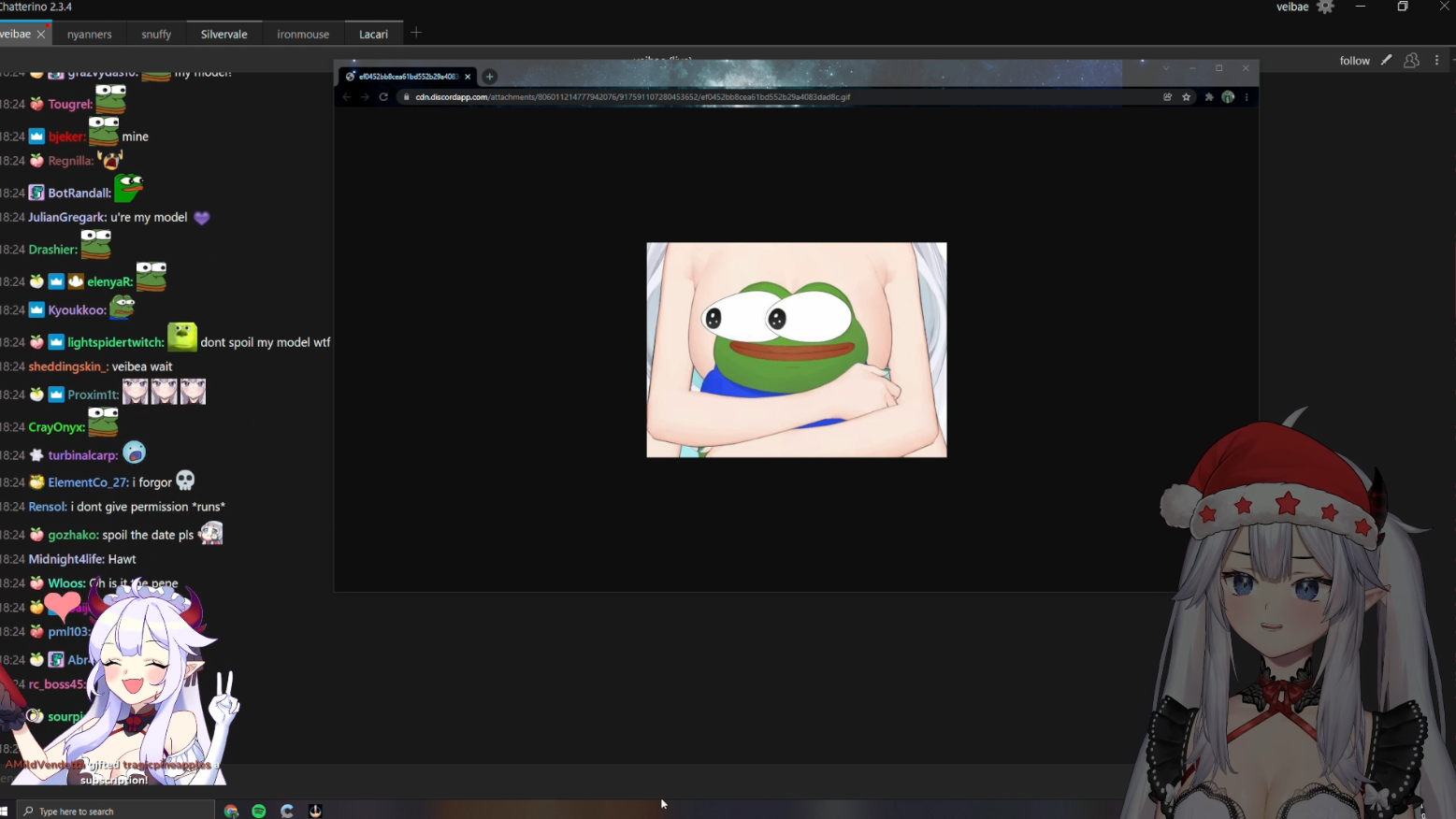Click the Pepe emote in BotRandall's message
This screenshot has width=1456, height=819.
pyautogui.click(x=129, y=187)
